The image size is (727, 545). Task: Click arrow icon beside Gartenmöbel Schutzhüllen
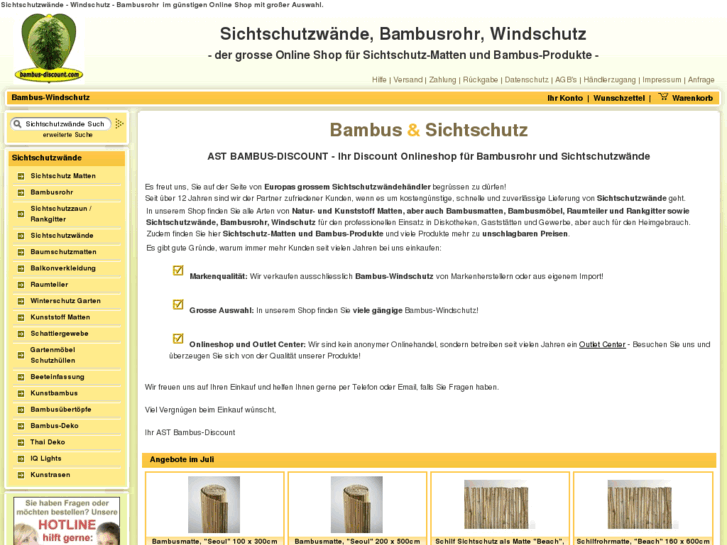(x=20, y=355)
